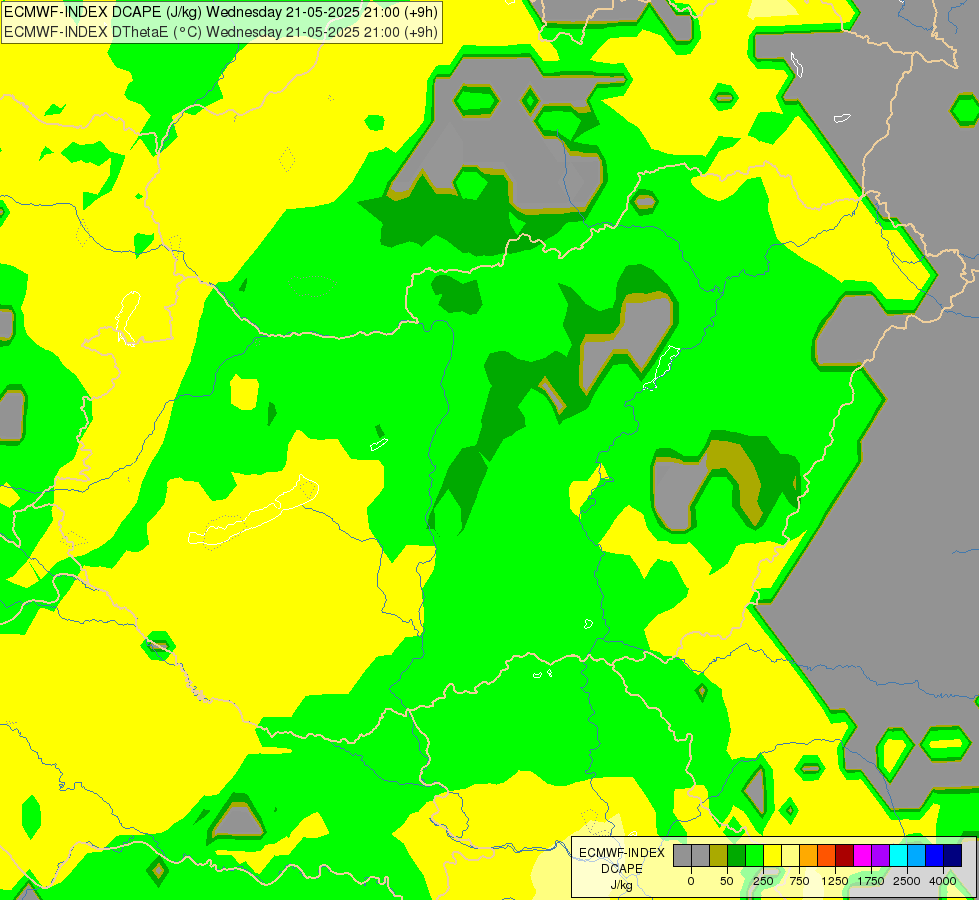The height and width of the screenshot is (900, 979).
Task: Click the legend value 250
Action: click(x=763, y=881)
